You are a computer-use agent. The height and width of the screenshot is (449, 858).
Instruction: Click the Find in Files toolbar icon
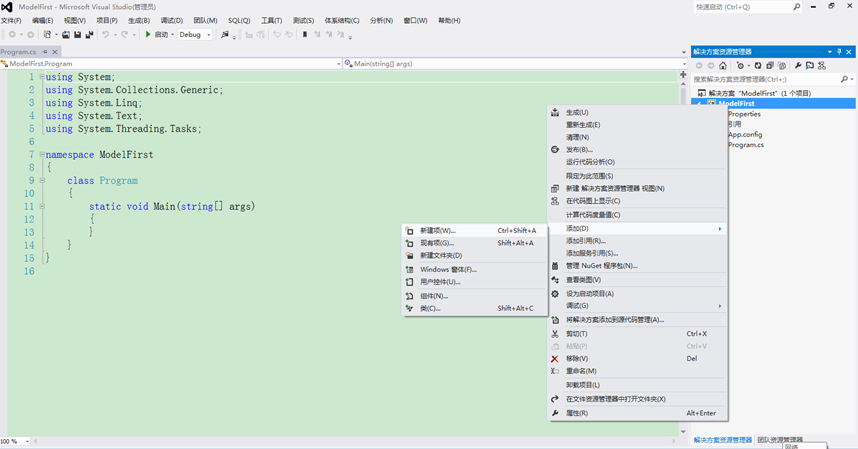[x=225, y=34]
